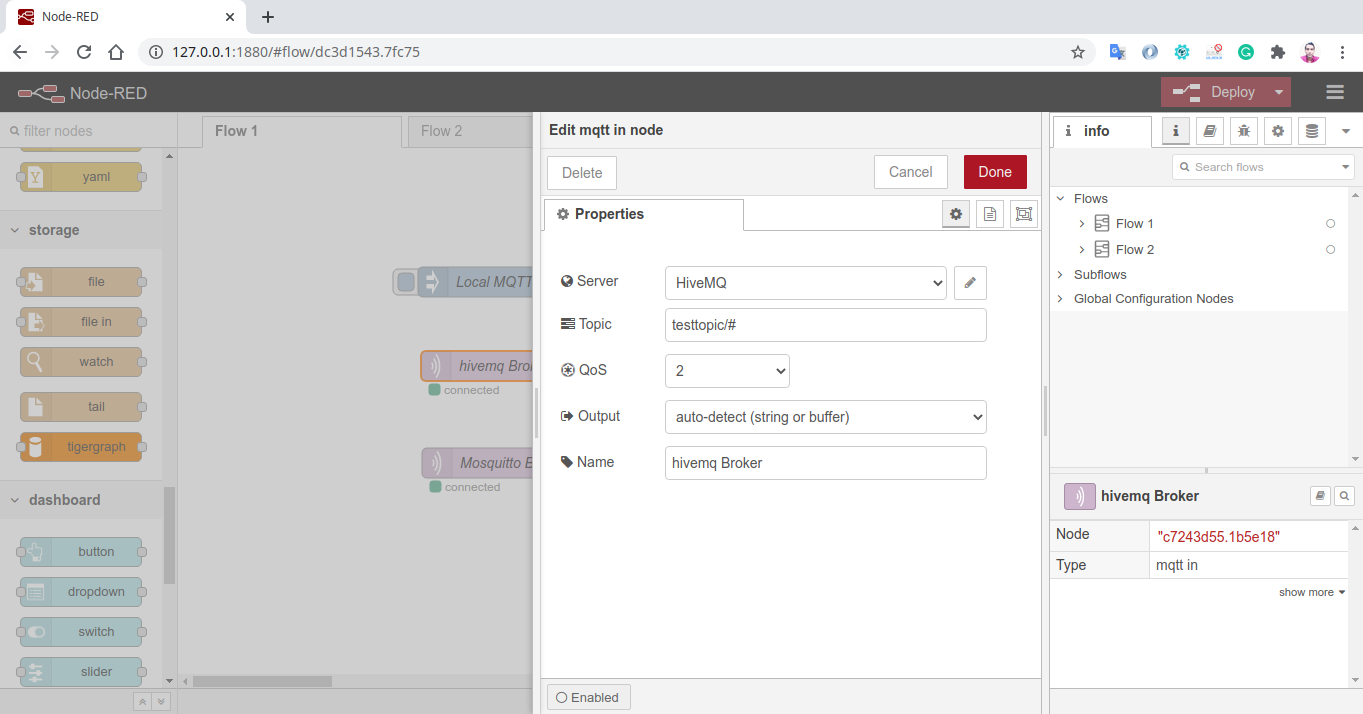Open the configuration nodes gear sidebar tab
This screenshot has height=714, width=1363.
[1278, 131]
